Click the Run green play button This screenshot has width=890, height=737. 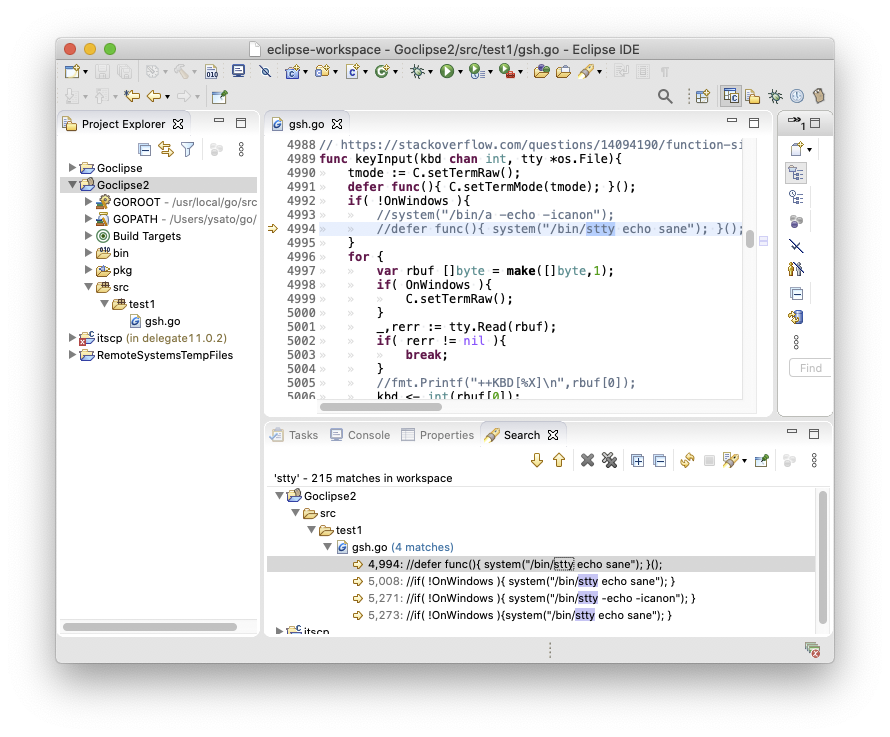coord(447,71)
